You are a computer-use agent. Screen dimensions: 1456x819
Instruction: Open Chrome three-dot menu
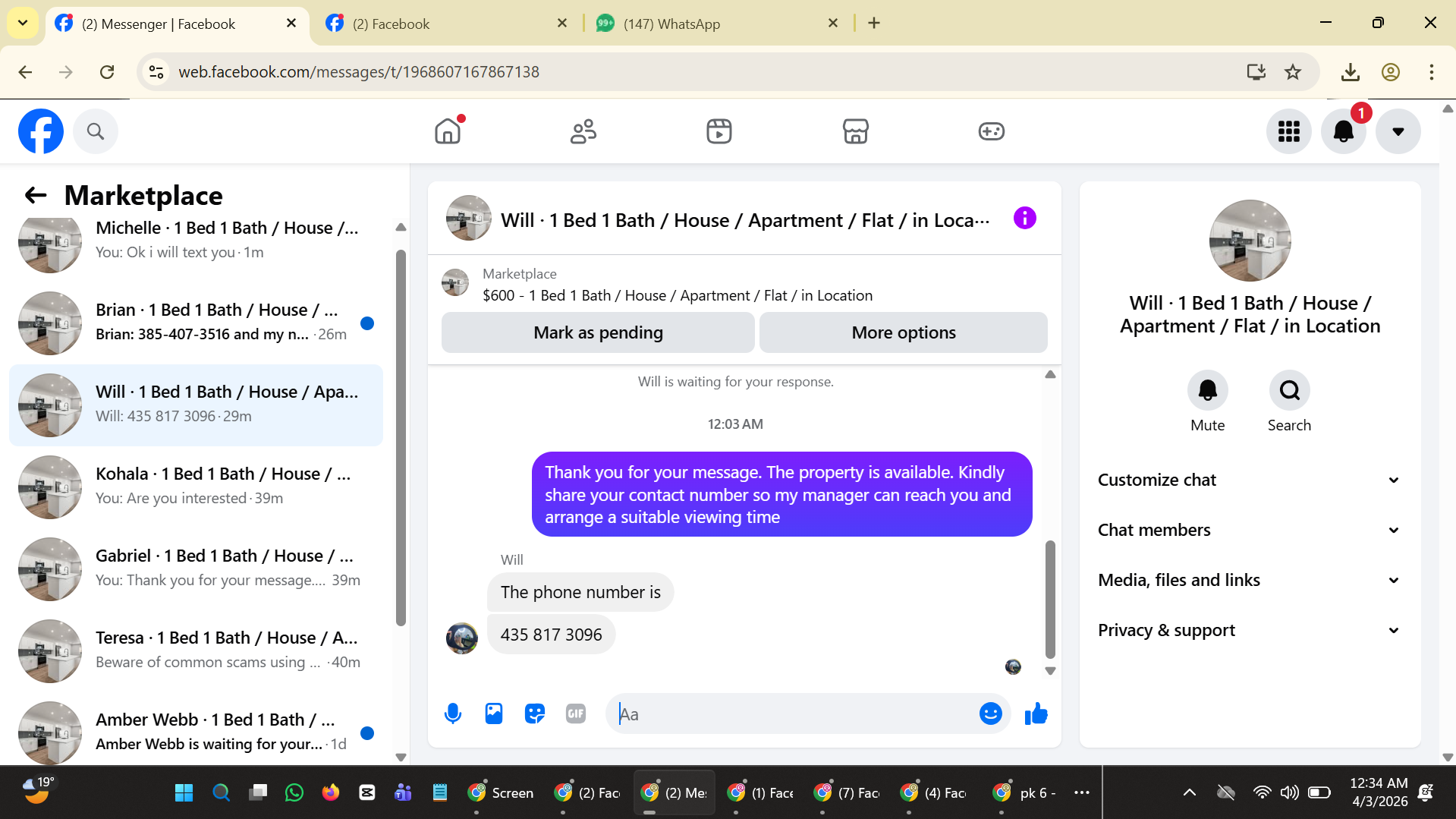click(1432, 72)
